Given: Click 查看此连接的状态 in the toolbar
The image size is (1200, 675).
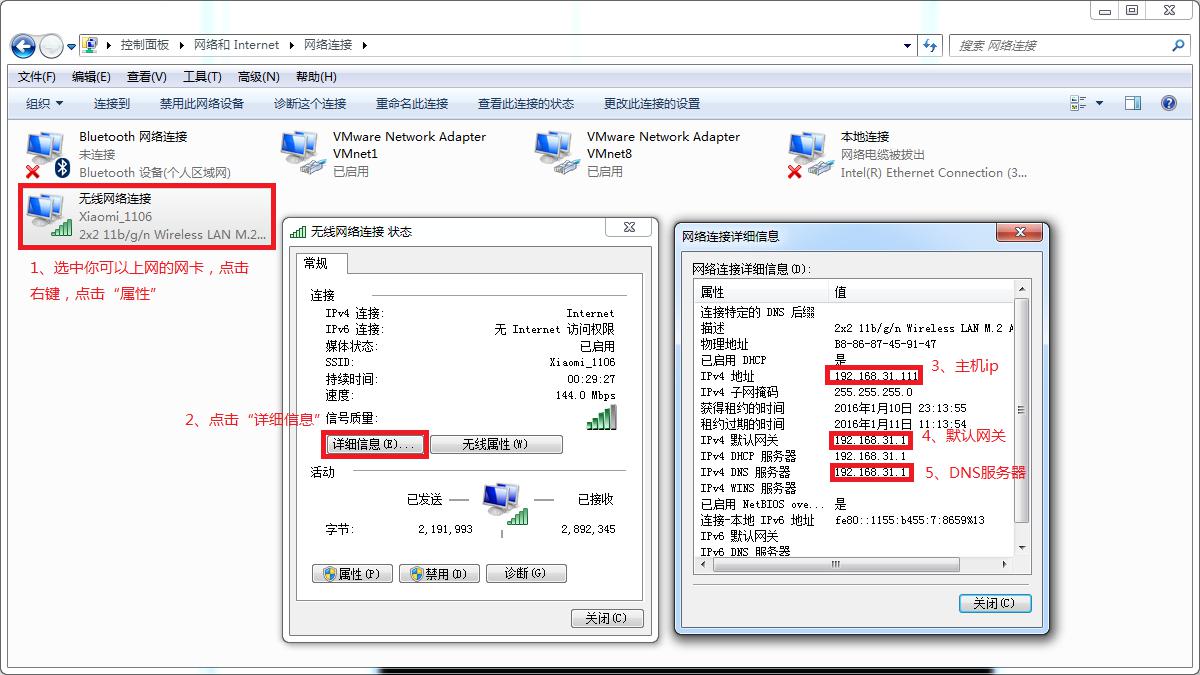Looking at the screenshot, I should pyautogui.click(x=526, y=104).
